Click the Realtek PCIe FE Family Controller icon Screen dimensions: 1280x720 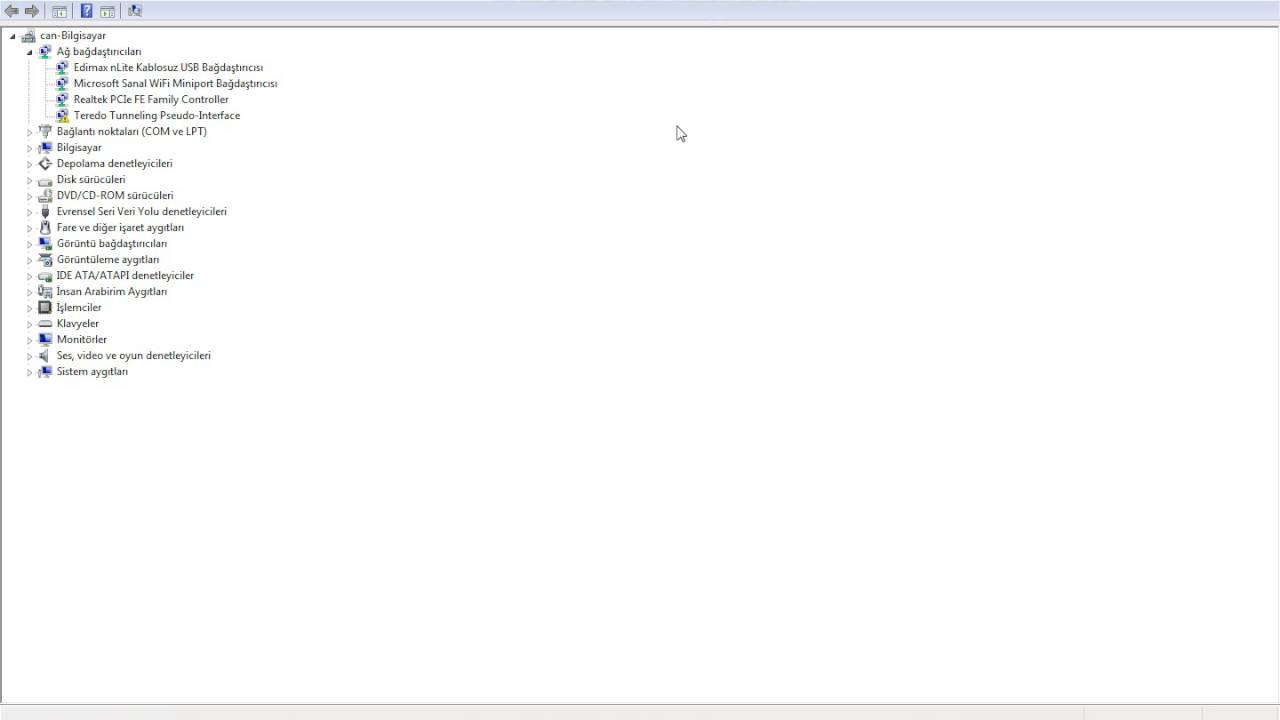62,100
